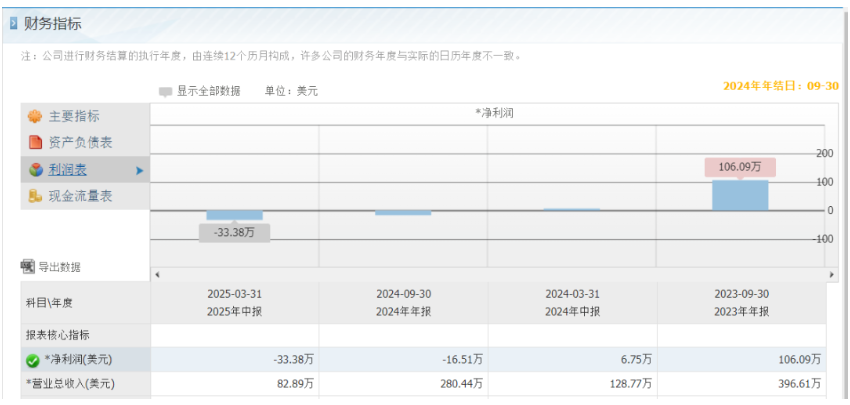
Task: Switch to the 现金流量表 tab
Action: click(x=80, y=197)
